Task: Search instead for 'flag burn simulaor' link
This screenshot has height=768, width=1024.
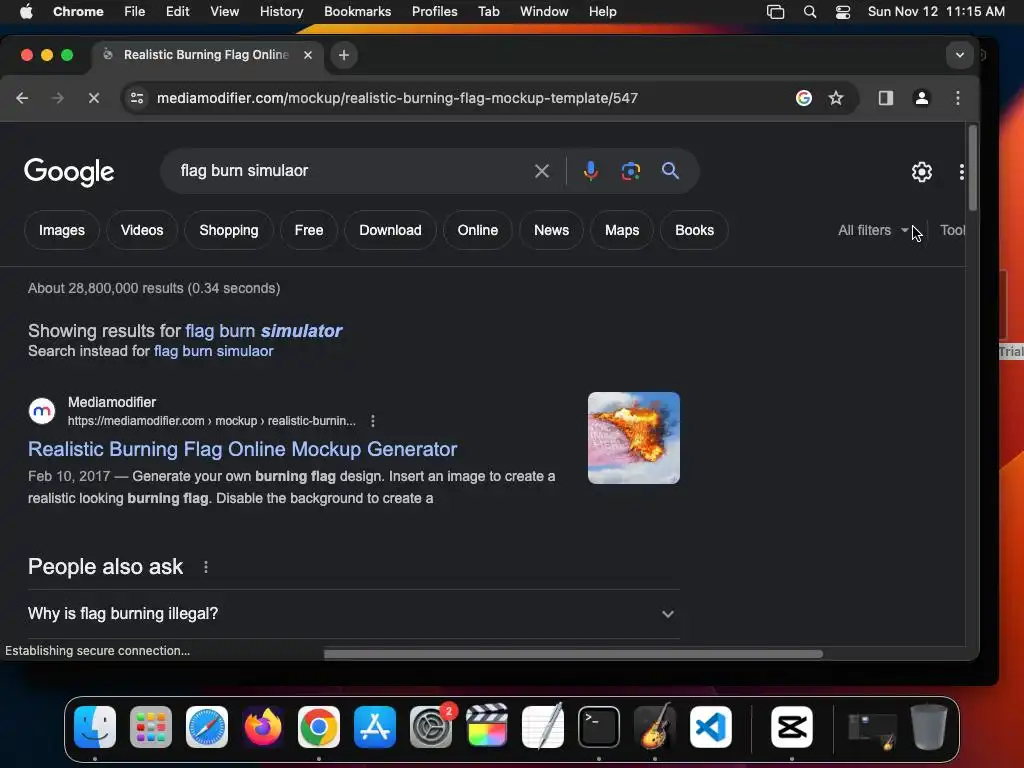Action: 214,351
